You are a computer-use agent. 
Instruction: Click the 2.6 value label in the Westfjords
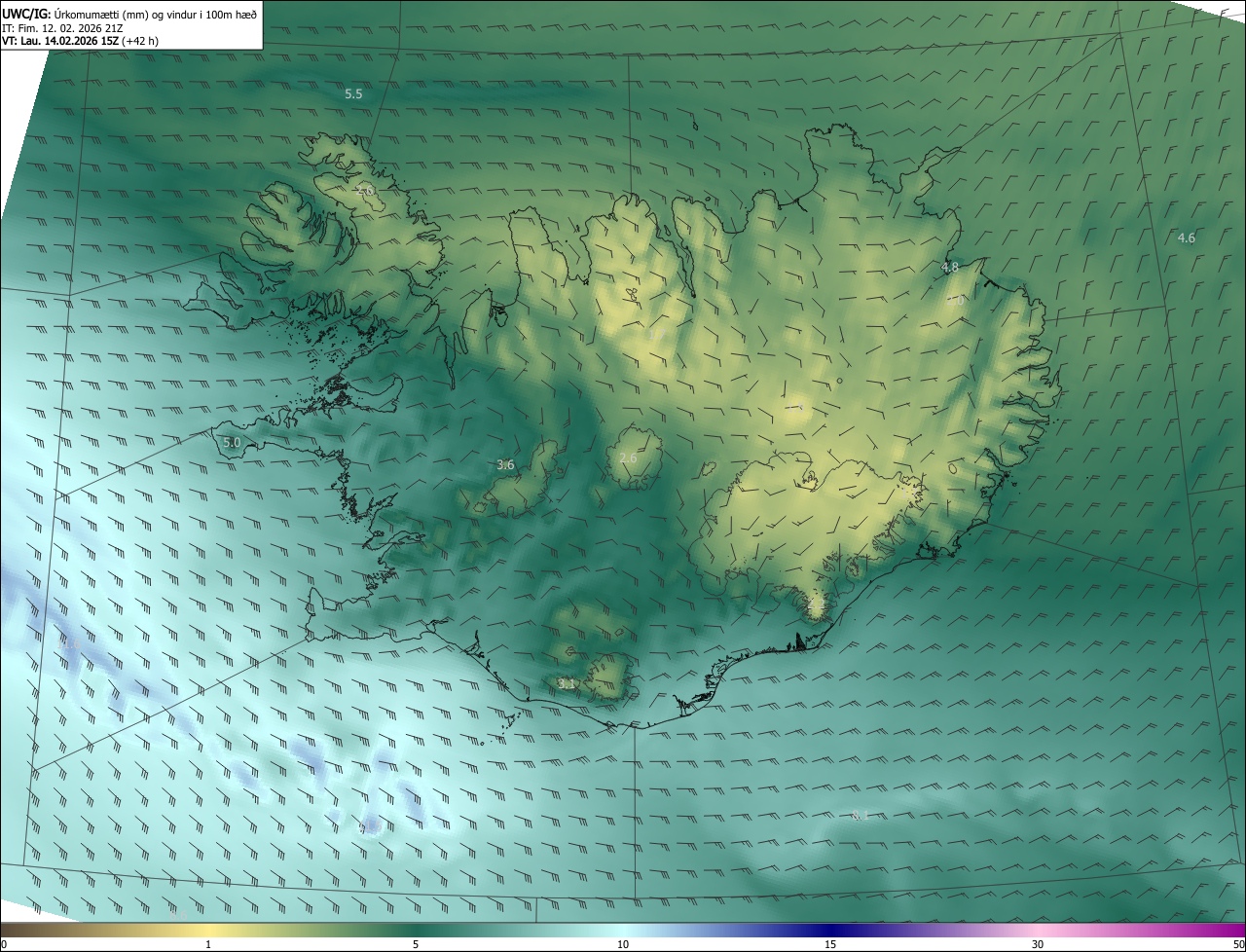[x=365, y=191]
